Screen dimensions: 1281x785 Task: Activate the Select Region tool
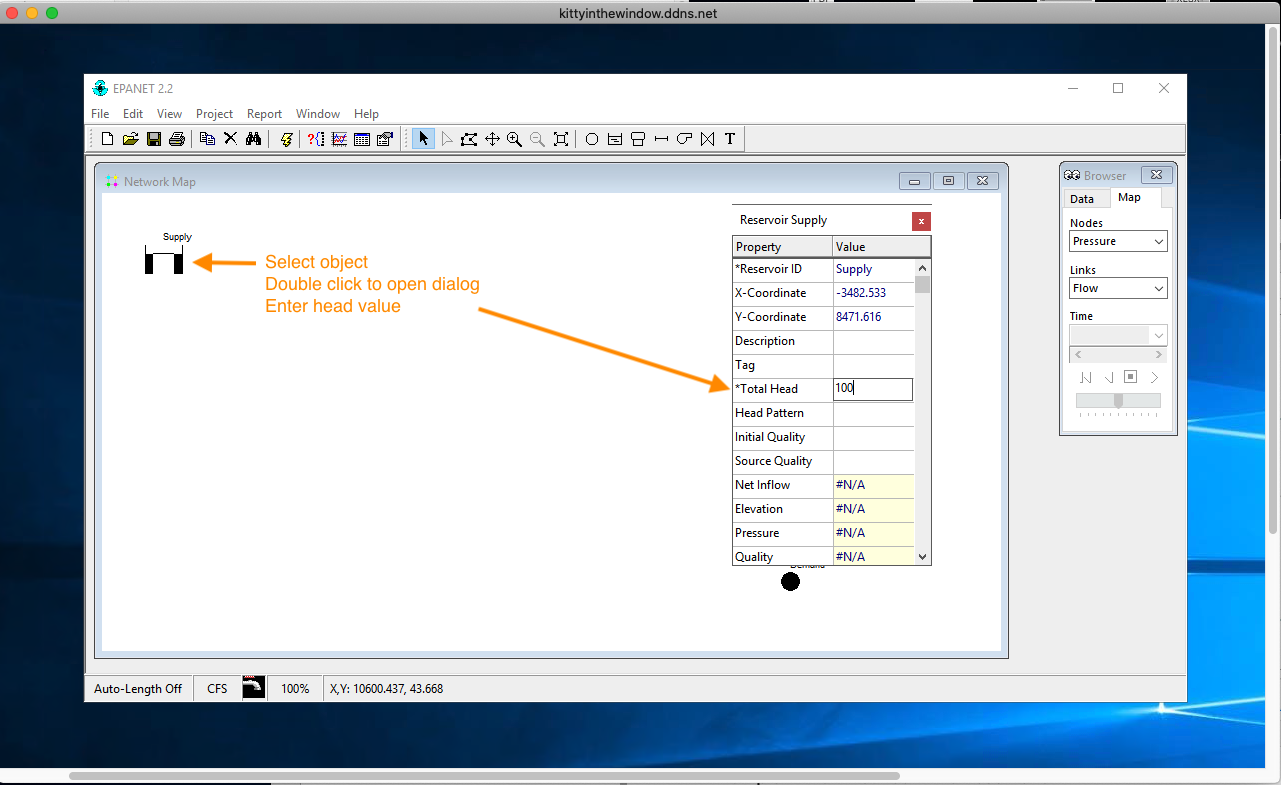tap(469, 139)
